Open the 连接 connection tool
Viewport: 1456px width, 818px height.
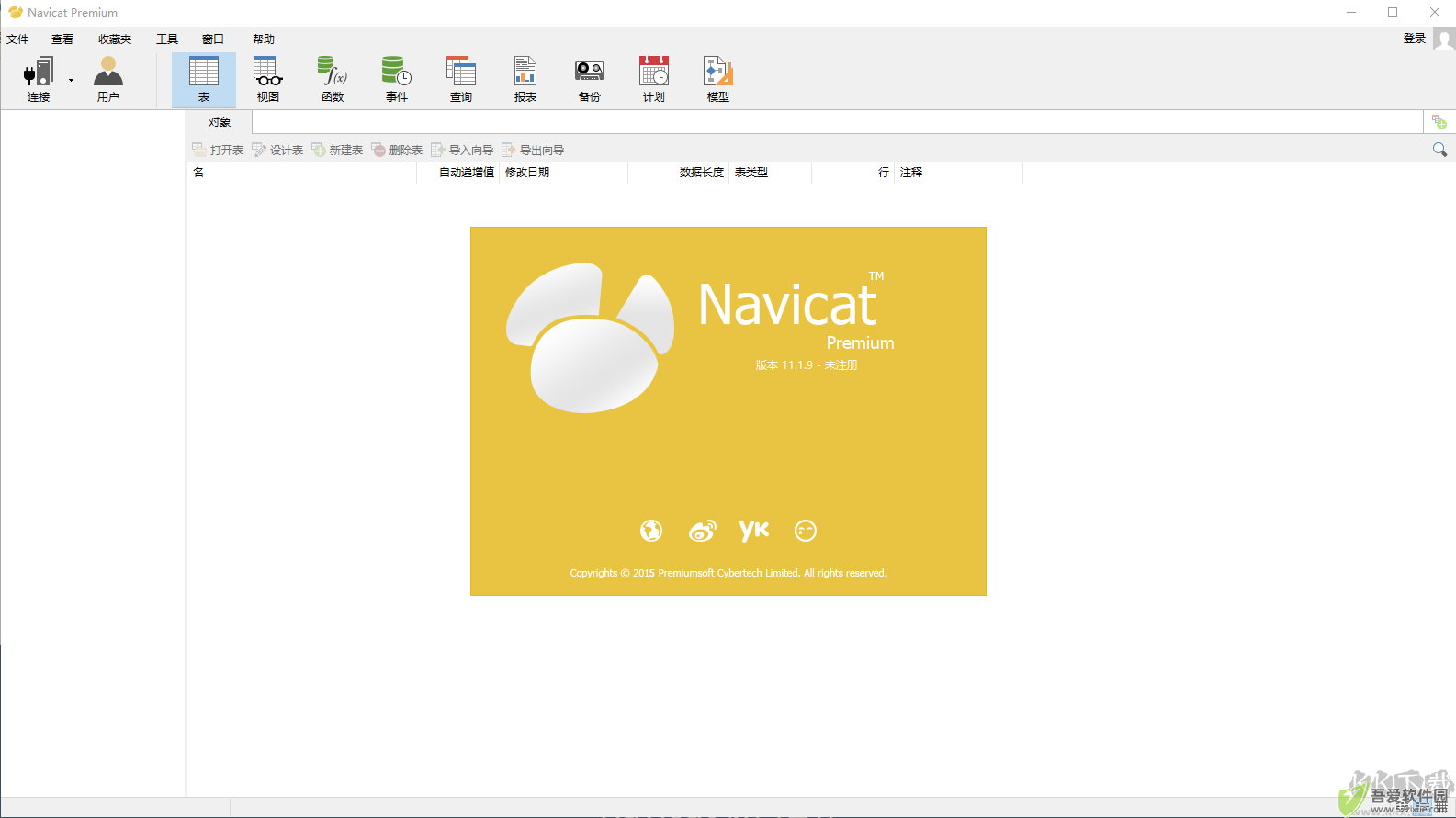(x=39, y=80)
